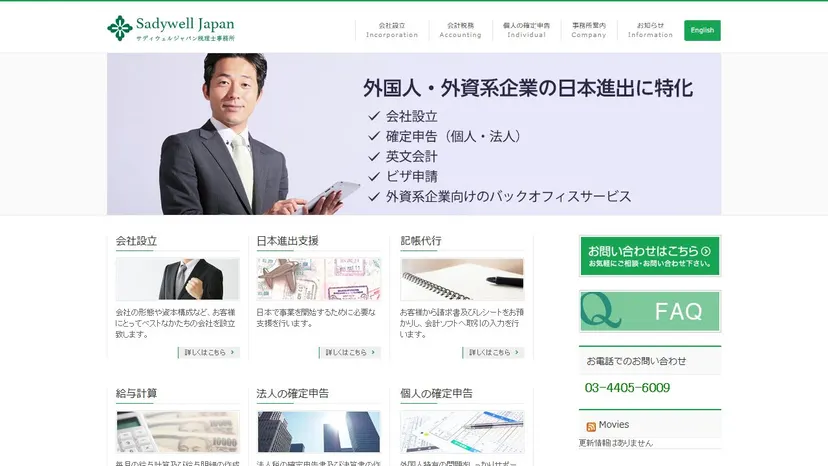Open the 記帳代行 heading link

(421, 241)
